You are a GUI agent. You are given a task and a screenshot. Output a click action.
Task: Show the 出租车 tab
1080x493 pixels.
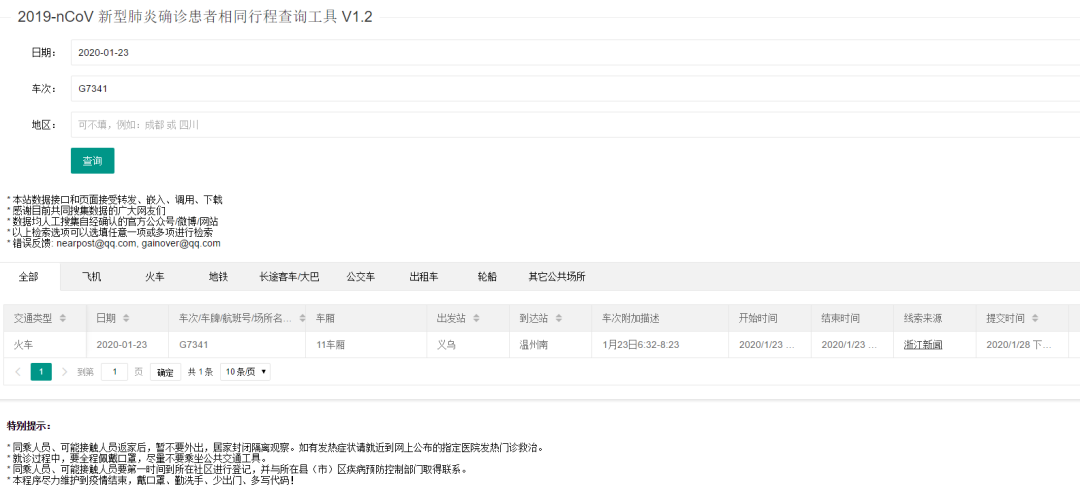tap(423, 277)
